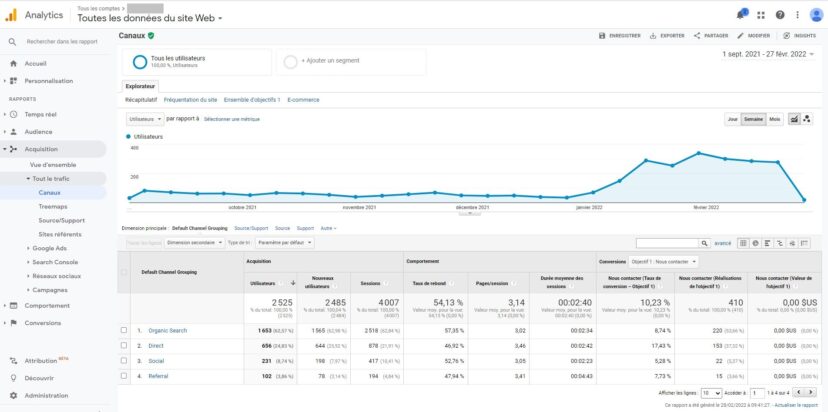Open Audience in the sidebar
This screenshot has width=828, height=412.
(38, 132)
